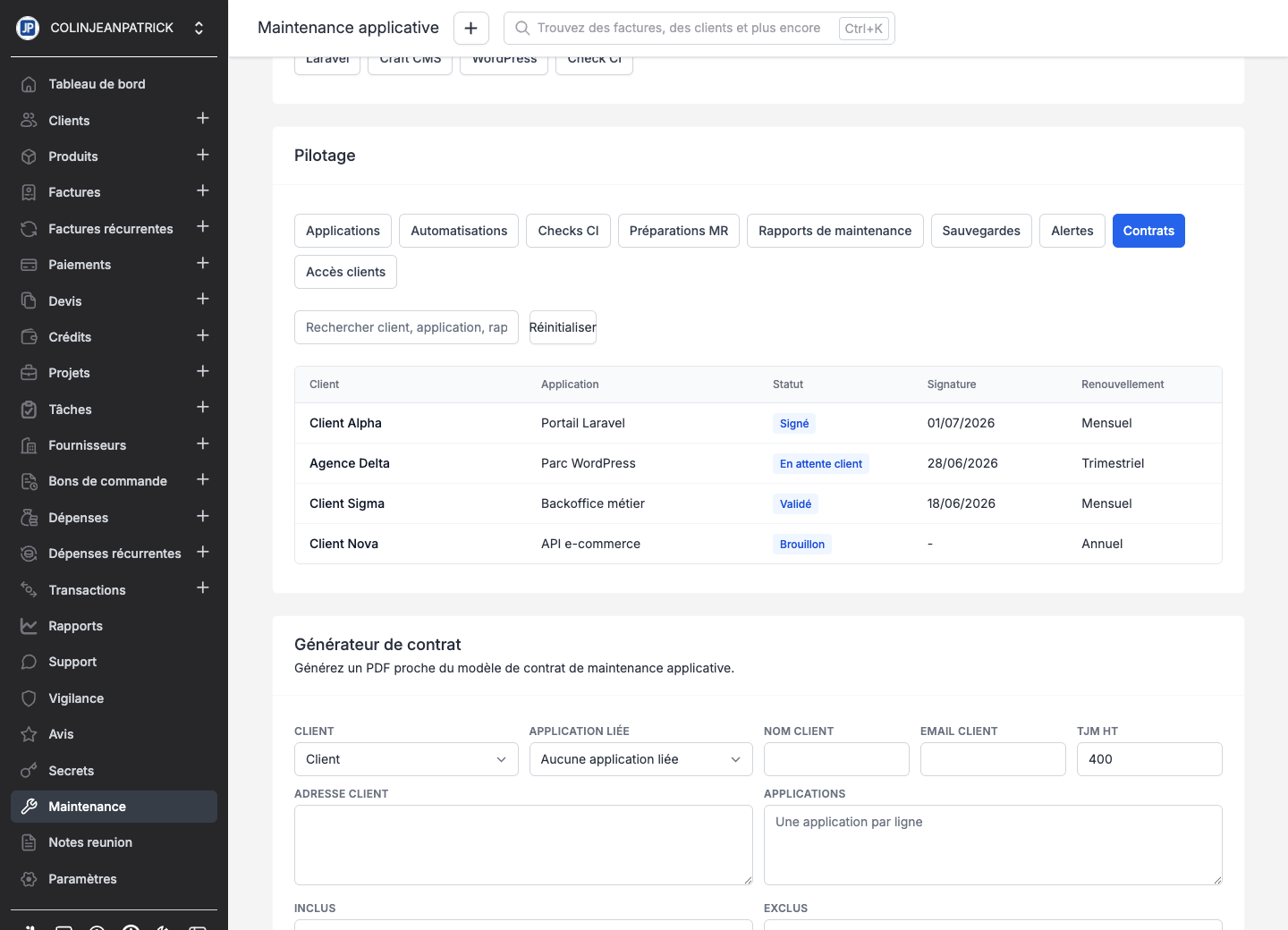Click Backoffice métier application cell
Image resolution: width=1288 pixels, height=930 pixels.
coord(593,503)
